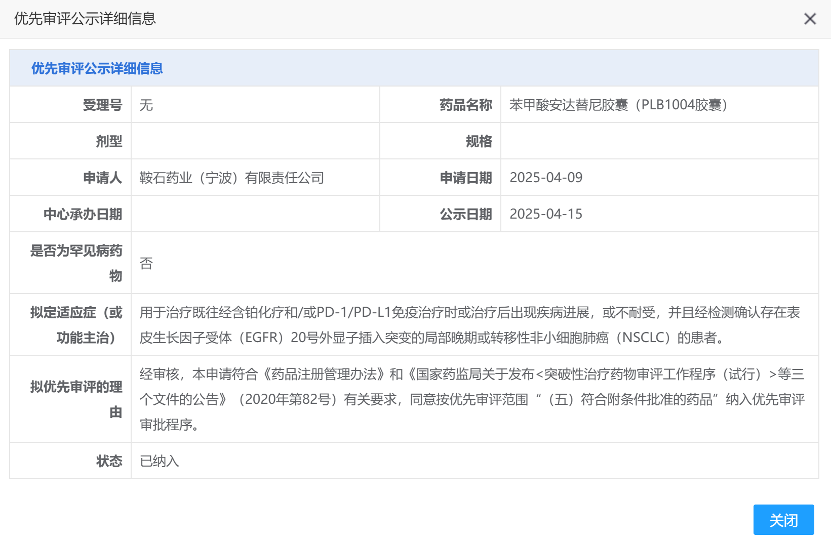Screen dimensions: 832x544
Task: Click the 规格 label
Action: (x=479, y=141)
